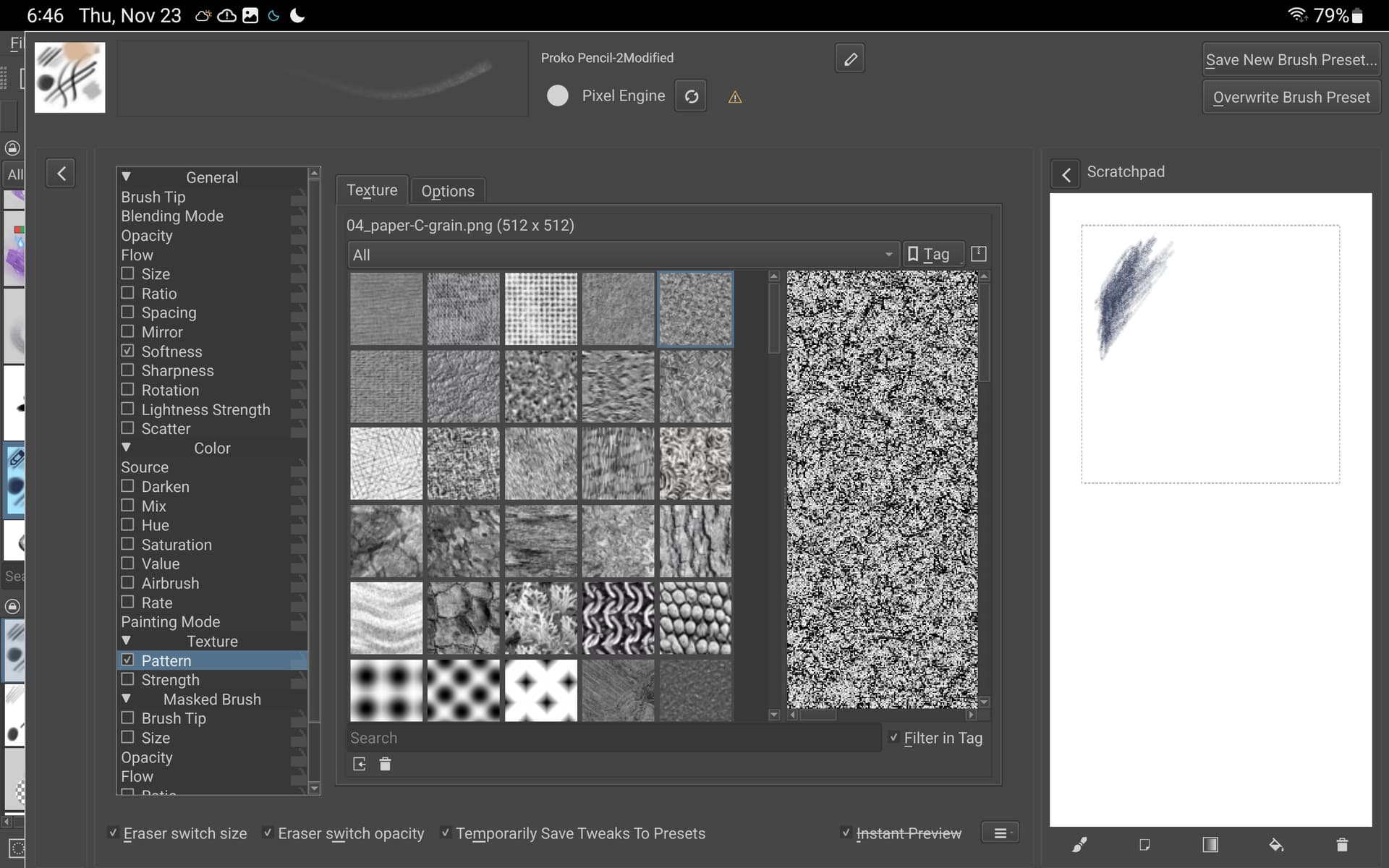The width and height of the screenshot is (1389, 868).
Task: Toggle the Filter in Tag checkbox
Action: coord(894,738)
